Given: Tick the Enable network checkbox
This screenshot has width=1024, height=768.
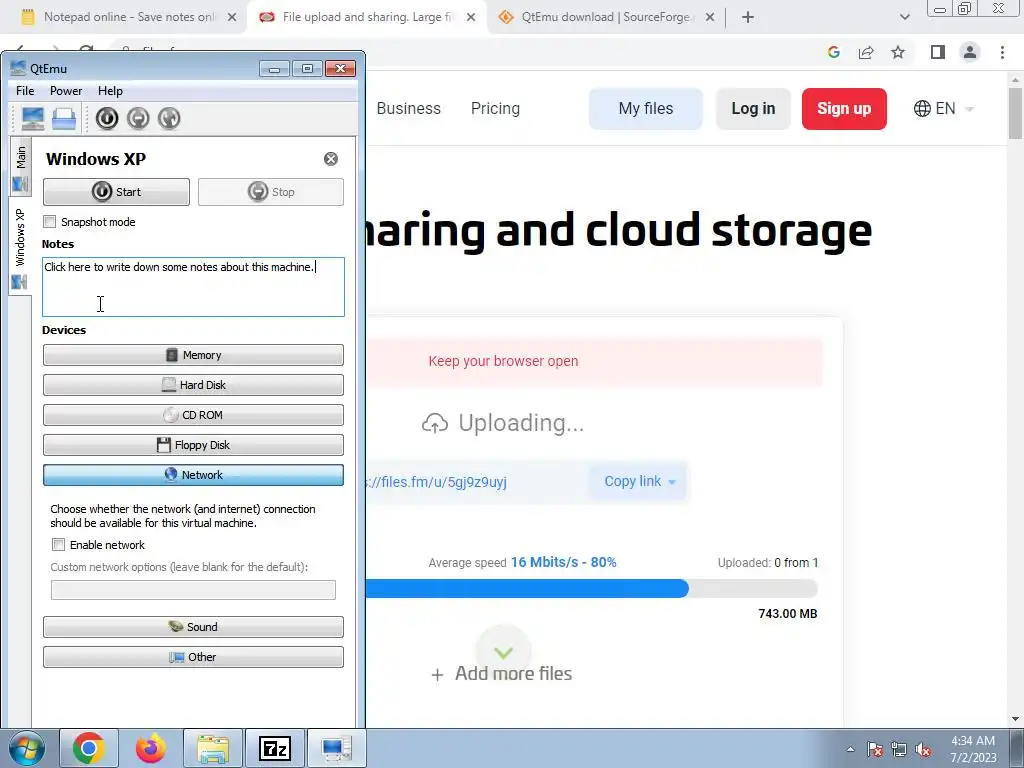Looking at the screenshot, I should (58, 545).
